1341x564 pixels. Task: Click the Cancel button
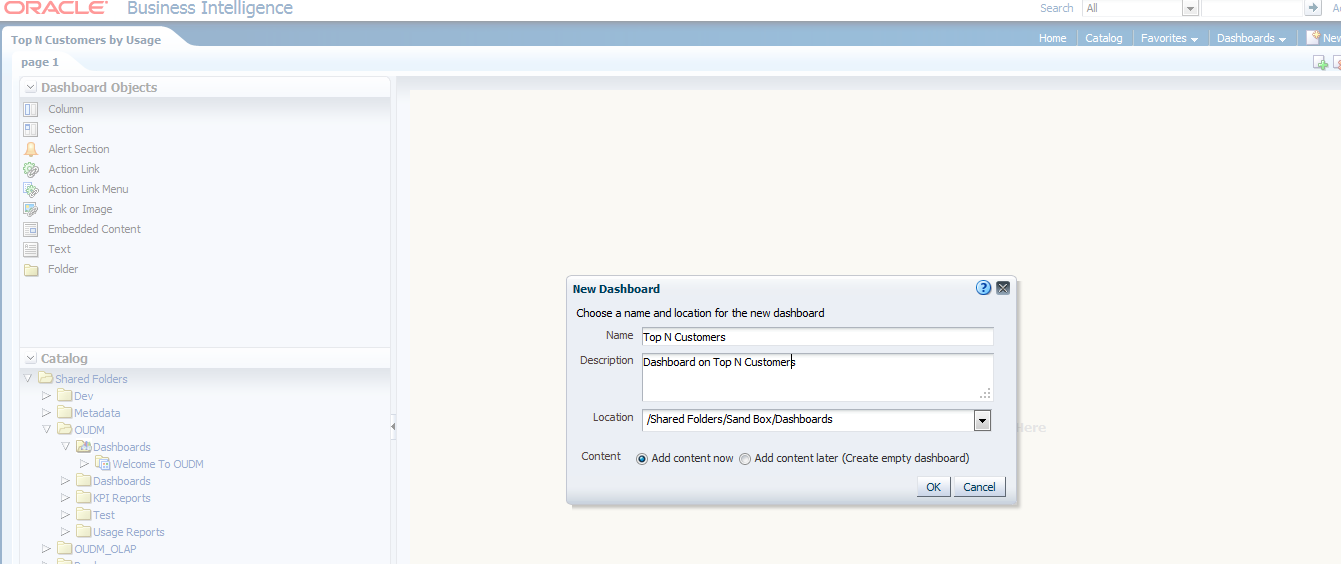pyautogui.click(x=979, y=487)
